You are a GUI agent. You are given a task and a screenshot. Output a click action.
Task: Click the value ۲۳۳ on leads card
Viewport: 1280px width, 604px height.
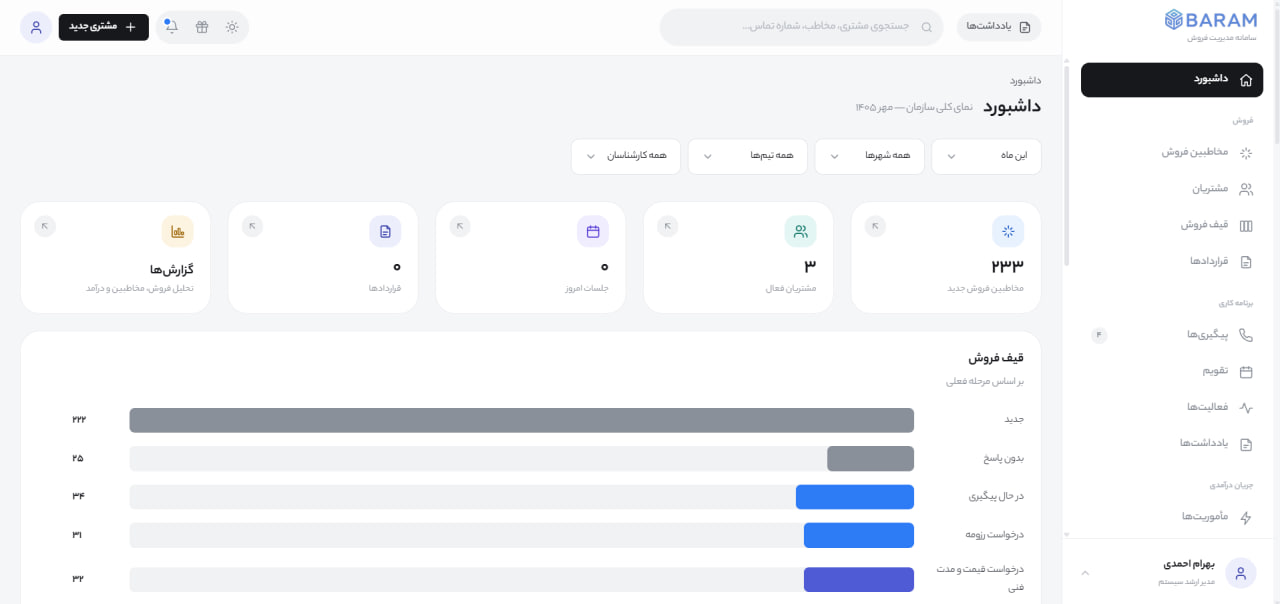point(1007,266)
